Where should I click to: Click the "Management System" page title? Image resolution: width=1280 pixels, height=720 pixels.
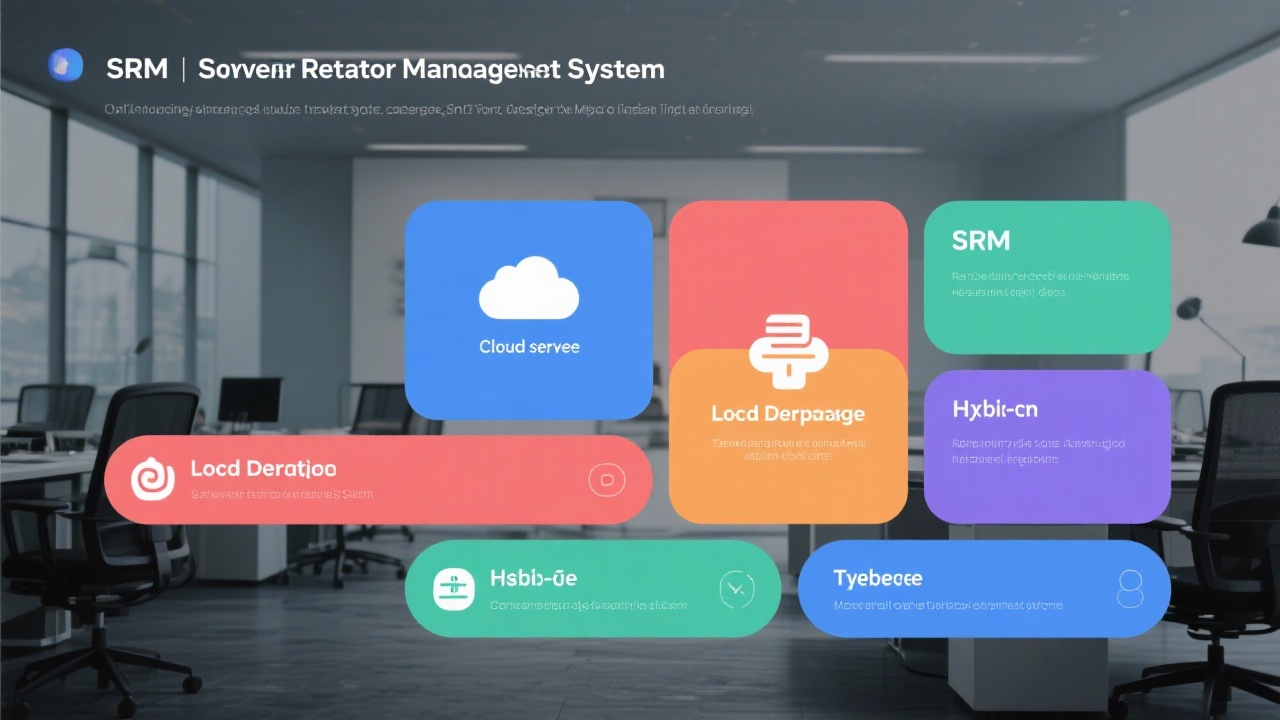point(431,69)
